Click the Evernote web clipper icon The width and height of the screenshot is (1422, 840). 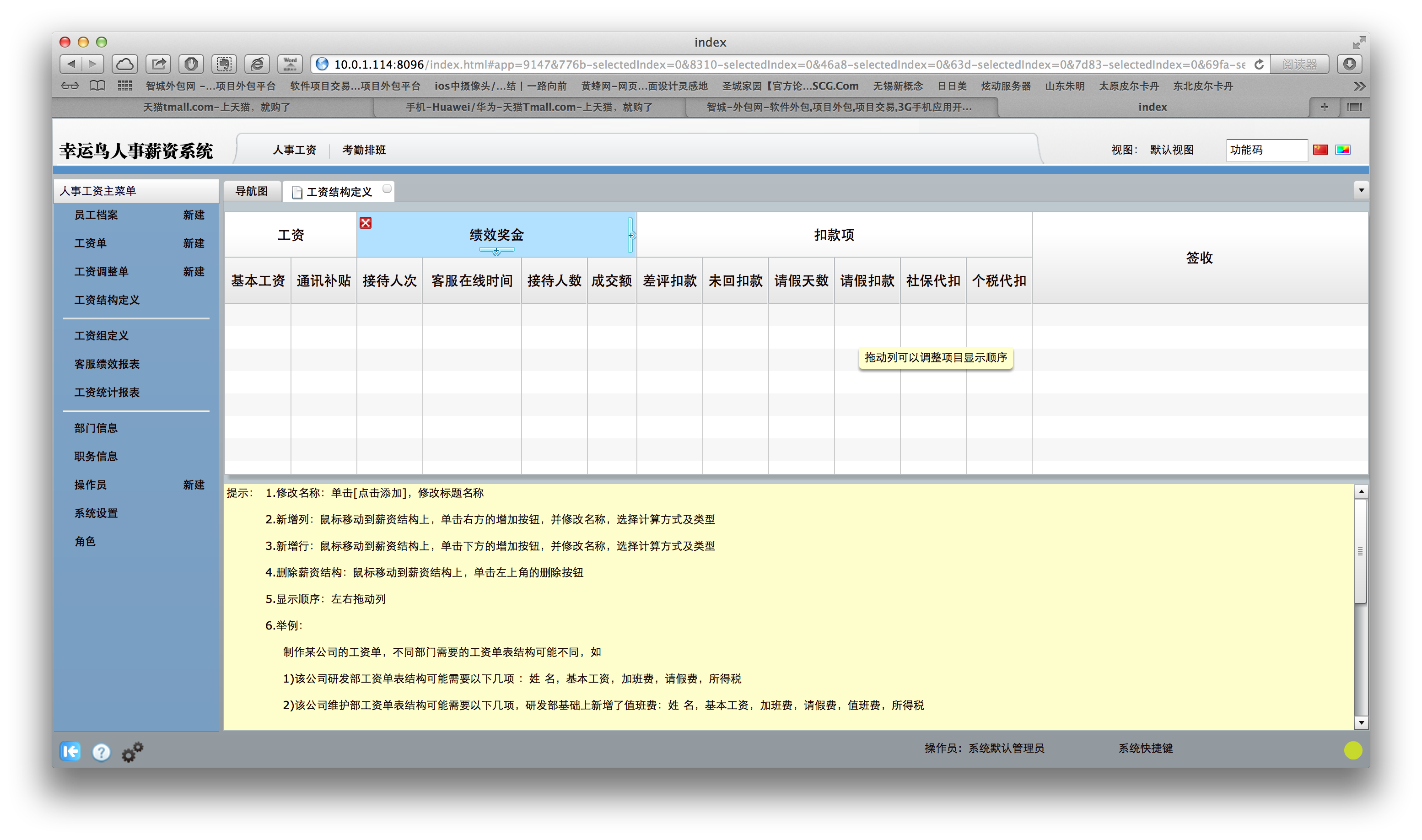coord(224,64)
